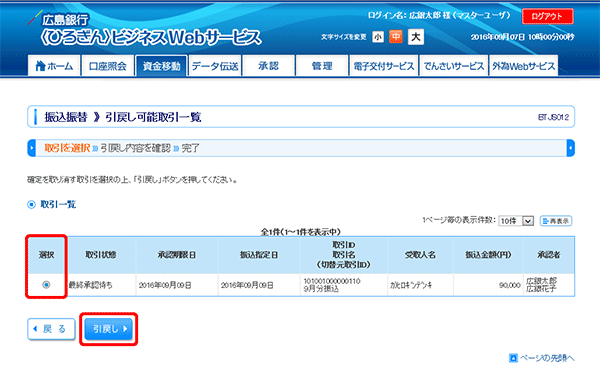Set font size to 中

[x=396, y=37]
